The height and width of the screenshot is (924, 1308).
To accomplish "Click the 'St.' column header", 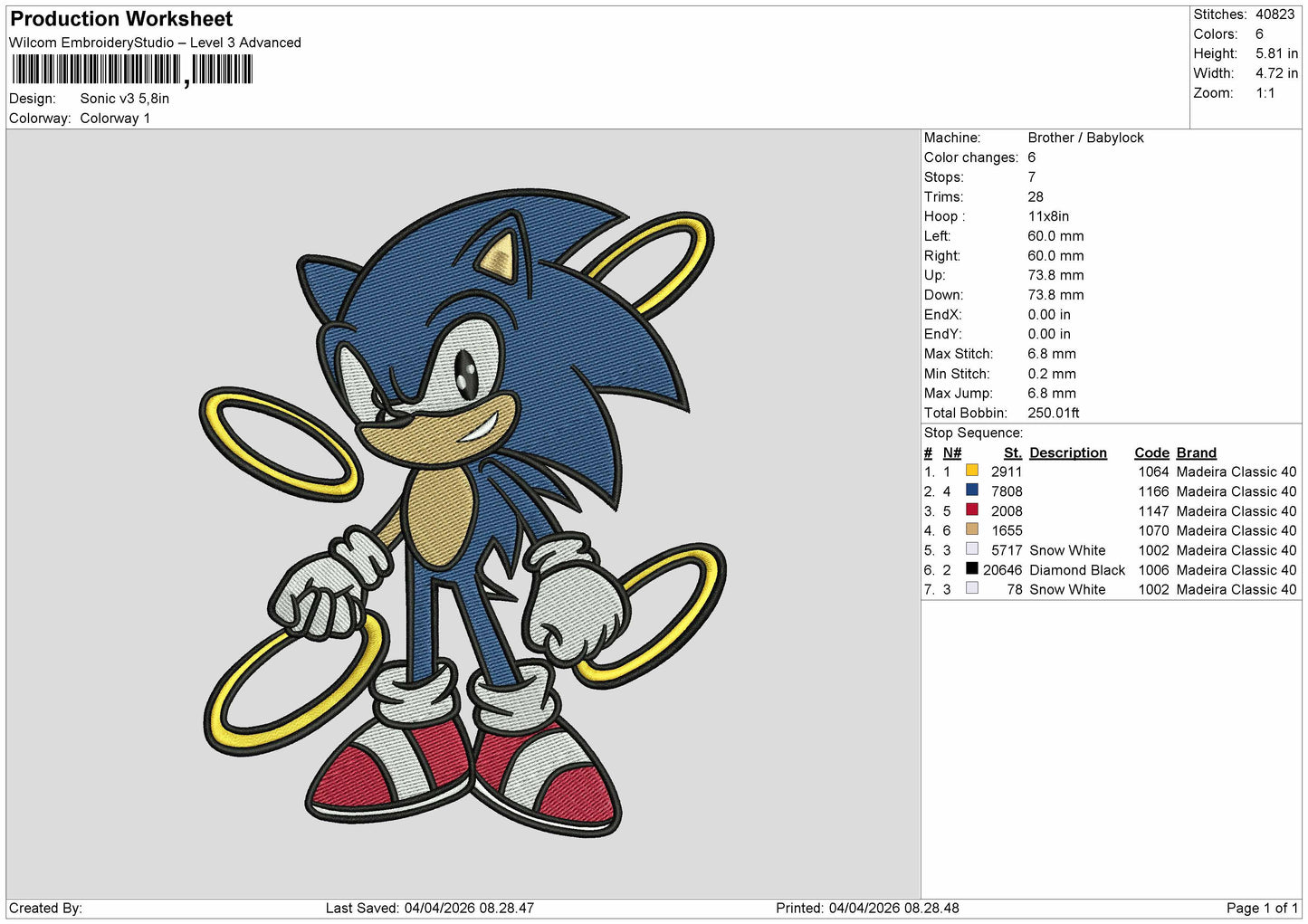I will 1013,452.
